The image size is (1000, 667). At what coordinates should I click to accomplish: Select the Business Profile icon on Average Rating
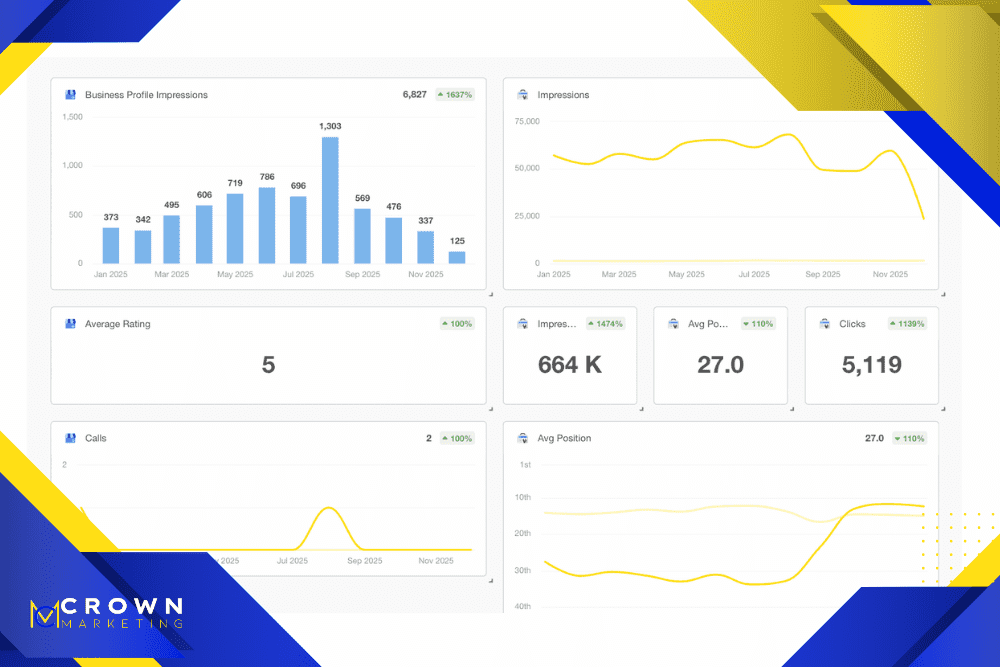point(69,323)
